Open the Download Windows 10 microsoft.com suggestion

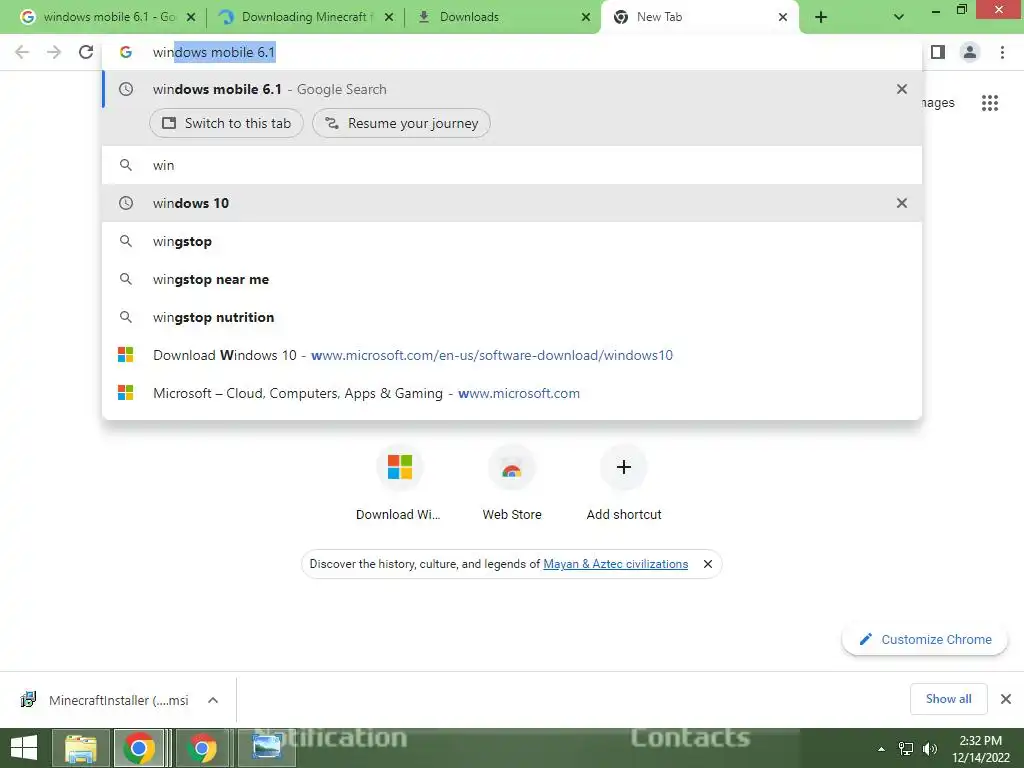tap(512, 355)
